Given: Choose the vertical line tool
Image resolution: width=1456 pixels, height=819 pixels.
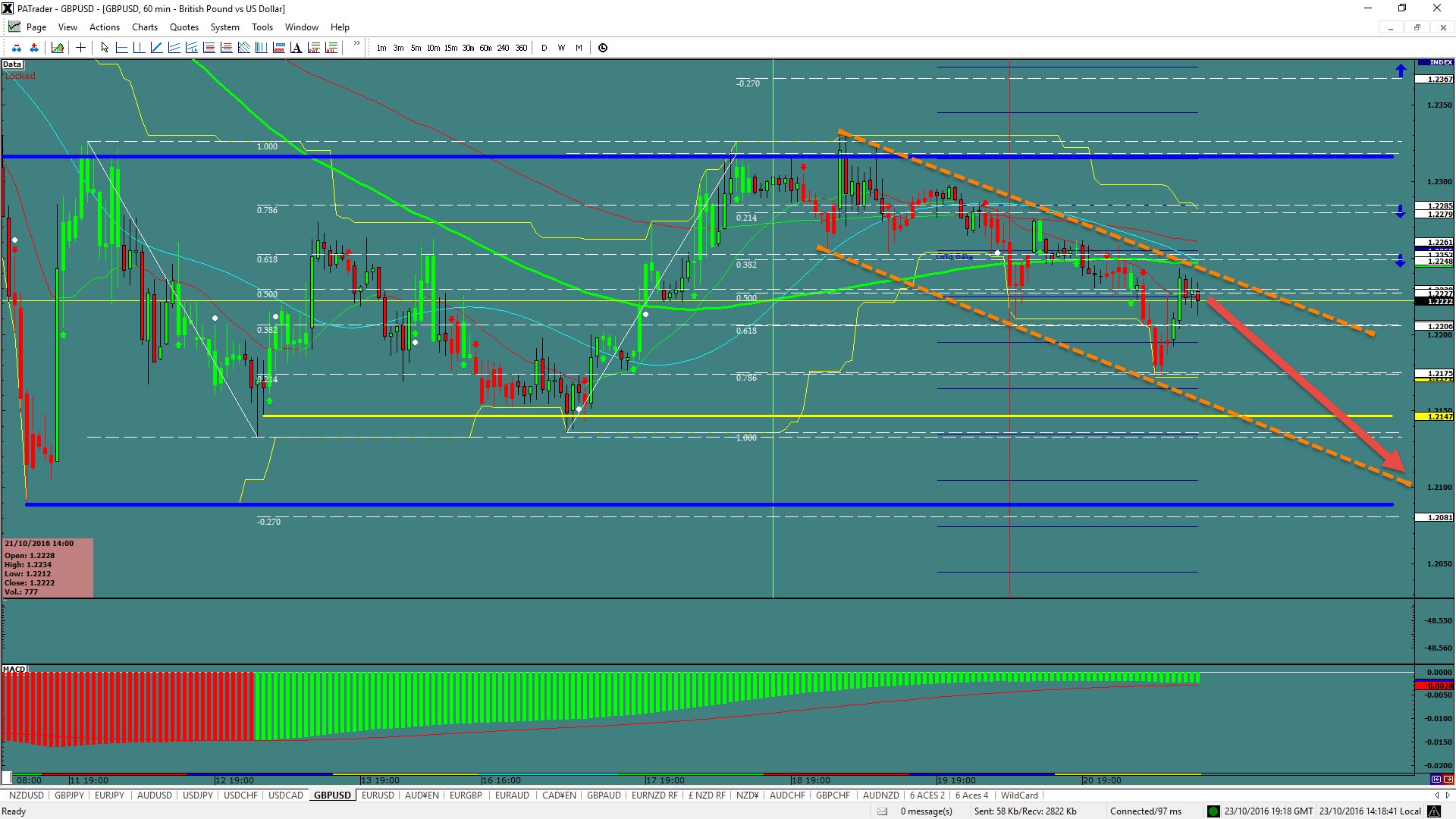Looking at the screenshot, I should (x=139, y=48).
